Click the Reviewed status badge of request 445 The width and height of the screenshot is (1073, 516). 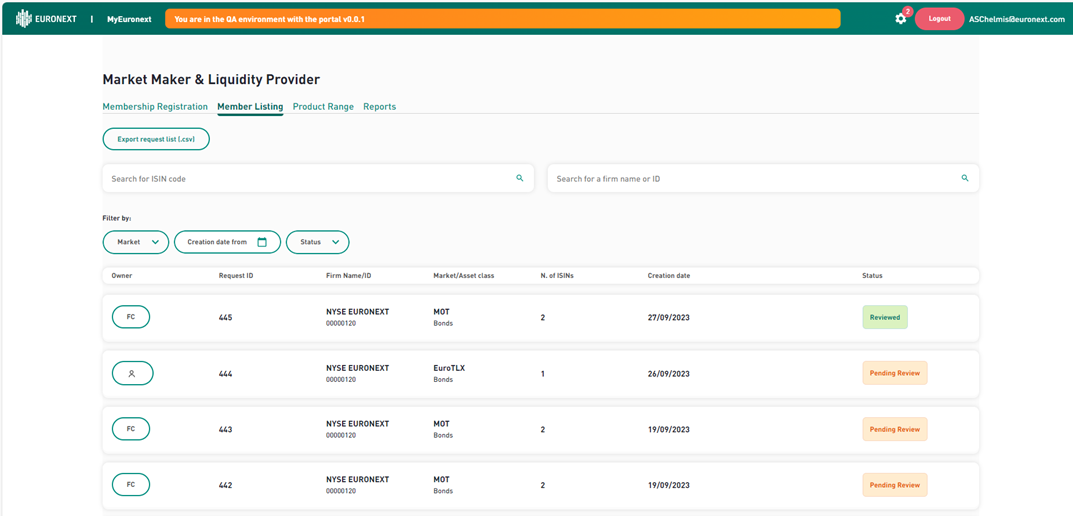point(885,317)
